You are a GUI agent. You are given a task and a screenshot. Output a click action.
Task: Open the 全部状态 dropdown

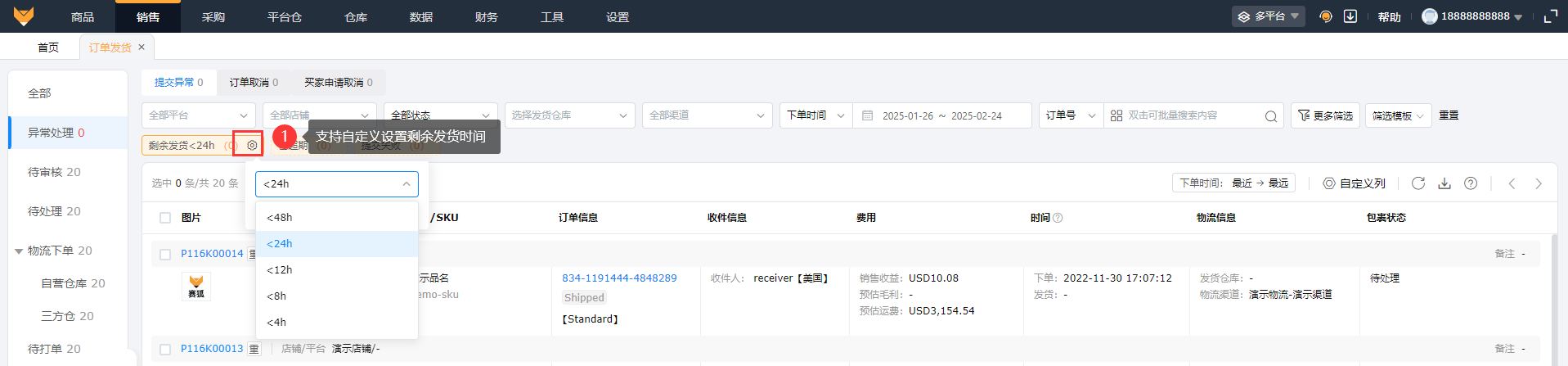point(441,115)
